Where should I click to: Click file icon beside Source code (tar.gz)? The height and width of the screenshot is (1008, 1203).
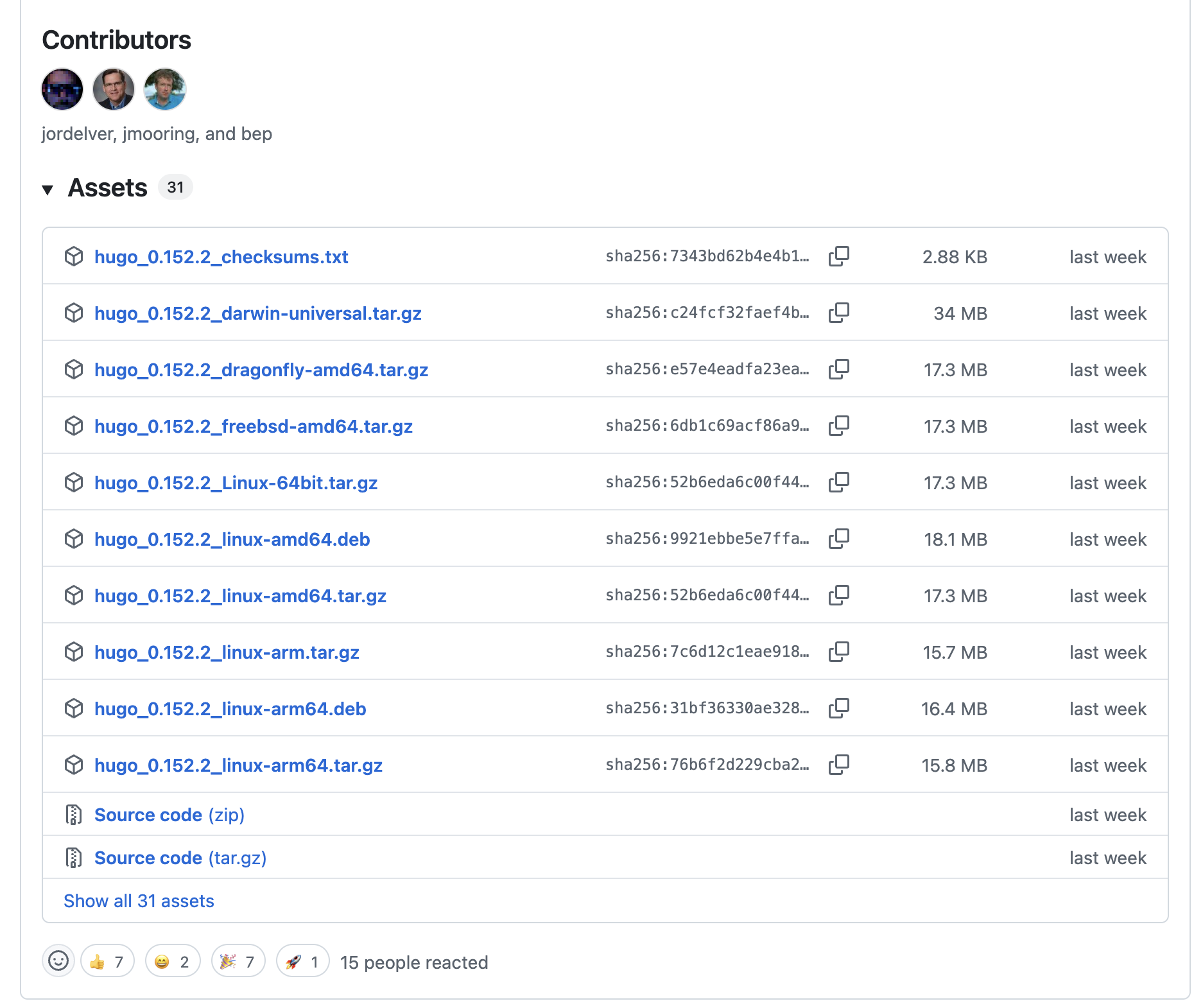pos(74,858)
